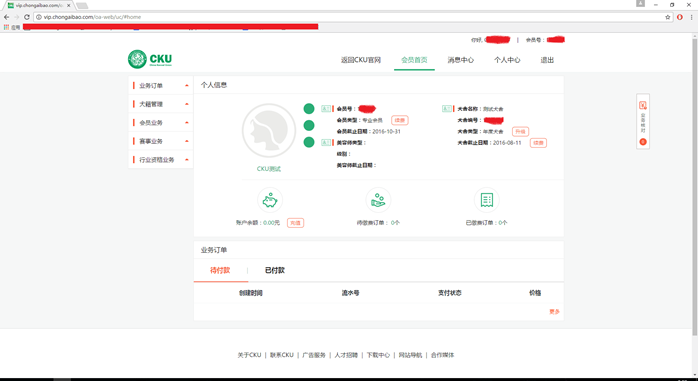This screenshot has width=698, height=381.
Task: Click the CKU logo
Action: [x=150, y=59]
